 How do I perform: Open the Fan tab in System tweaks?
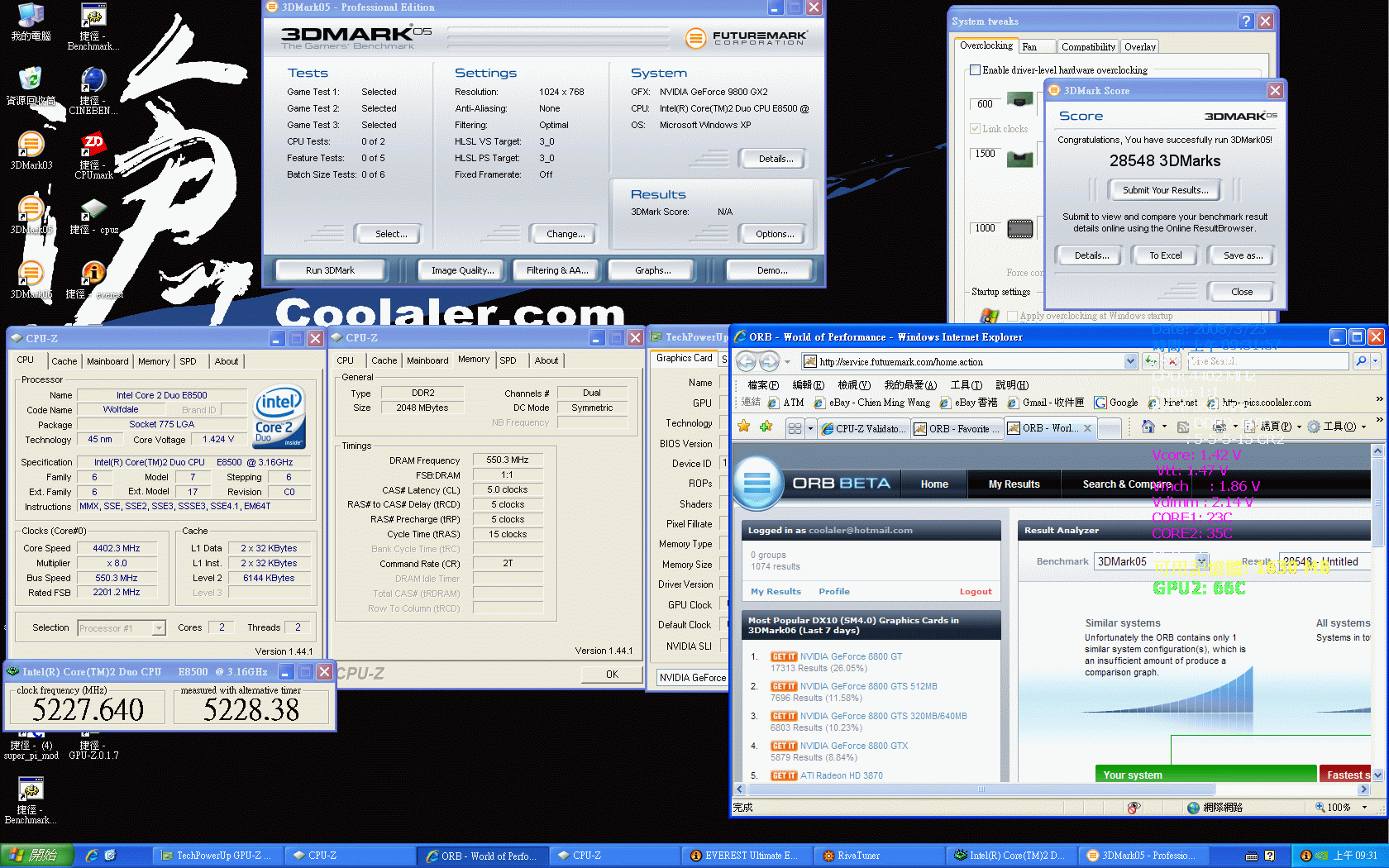[x=1038, y=47]
